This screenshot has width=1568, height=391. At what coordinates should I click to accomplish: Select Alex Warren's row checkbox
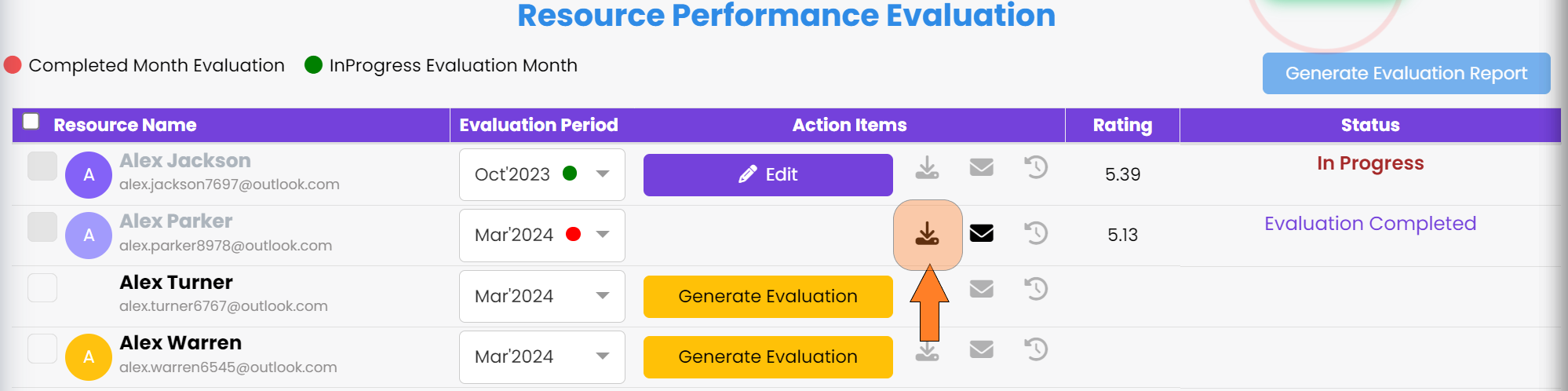pyautogui.click(x=42, y=349)
